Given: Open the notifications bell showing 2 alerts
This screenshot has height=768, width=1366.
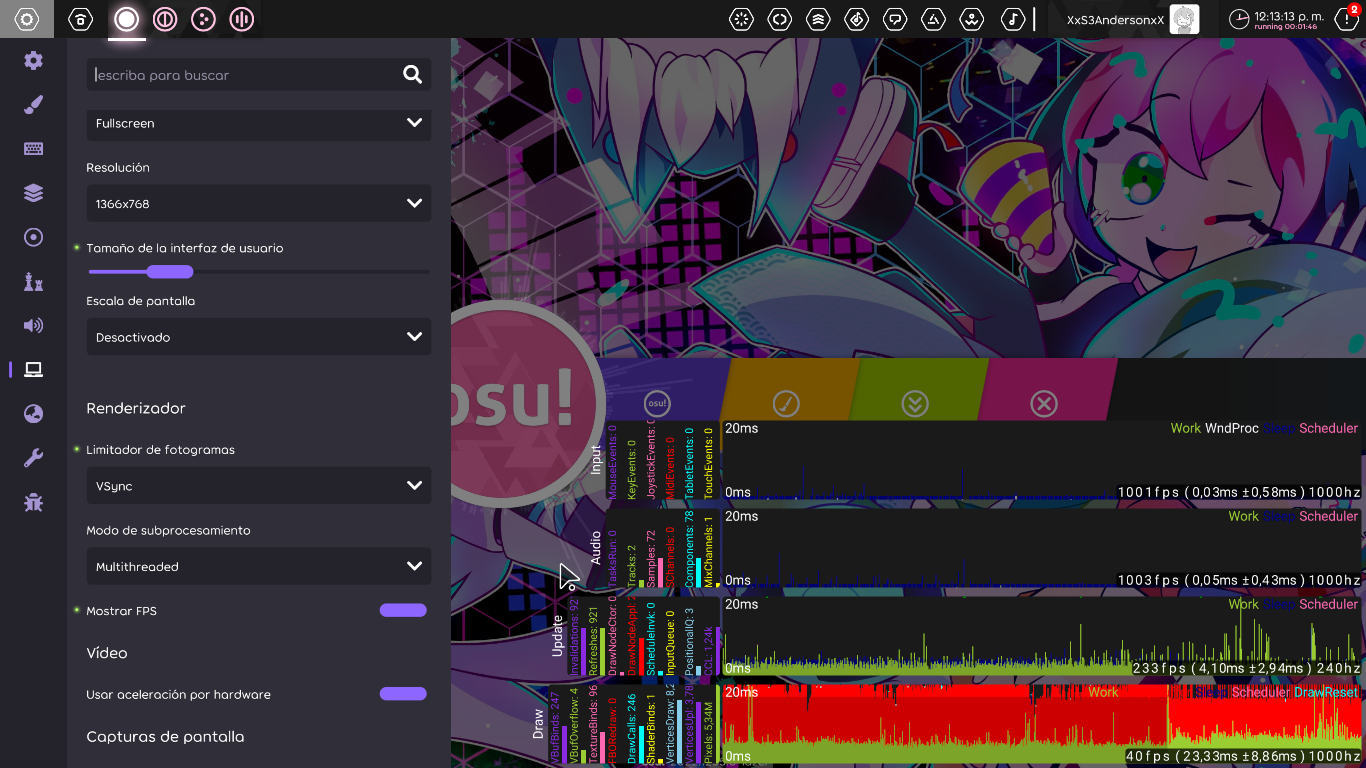Looking at the screenshot, I should [1347, 18].
